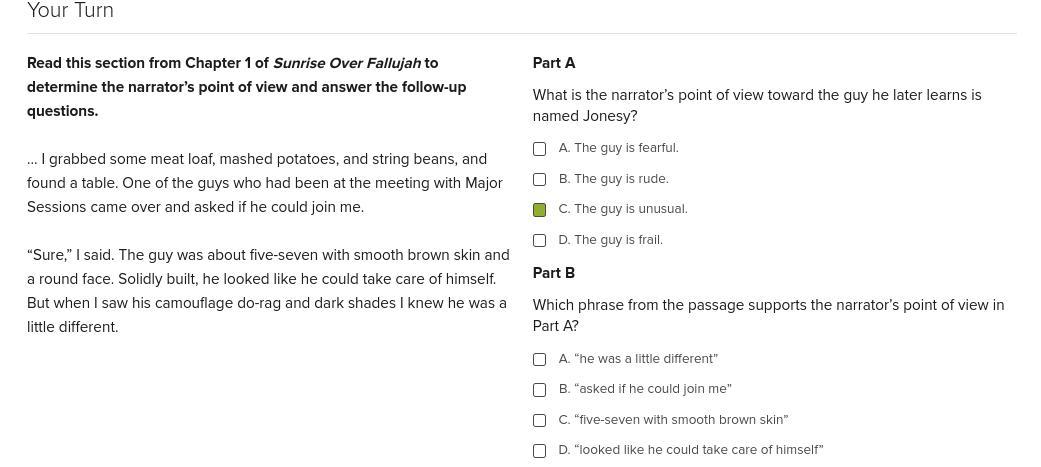
Task: Check the box for 'he was a little different'
Action: point(539,360)
